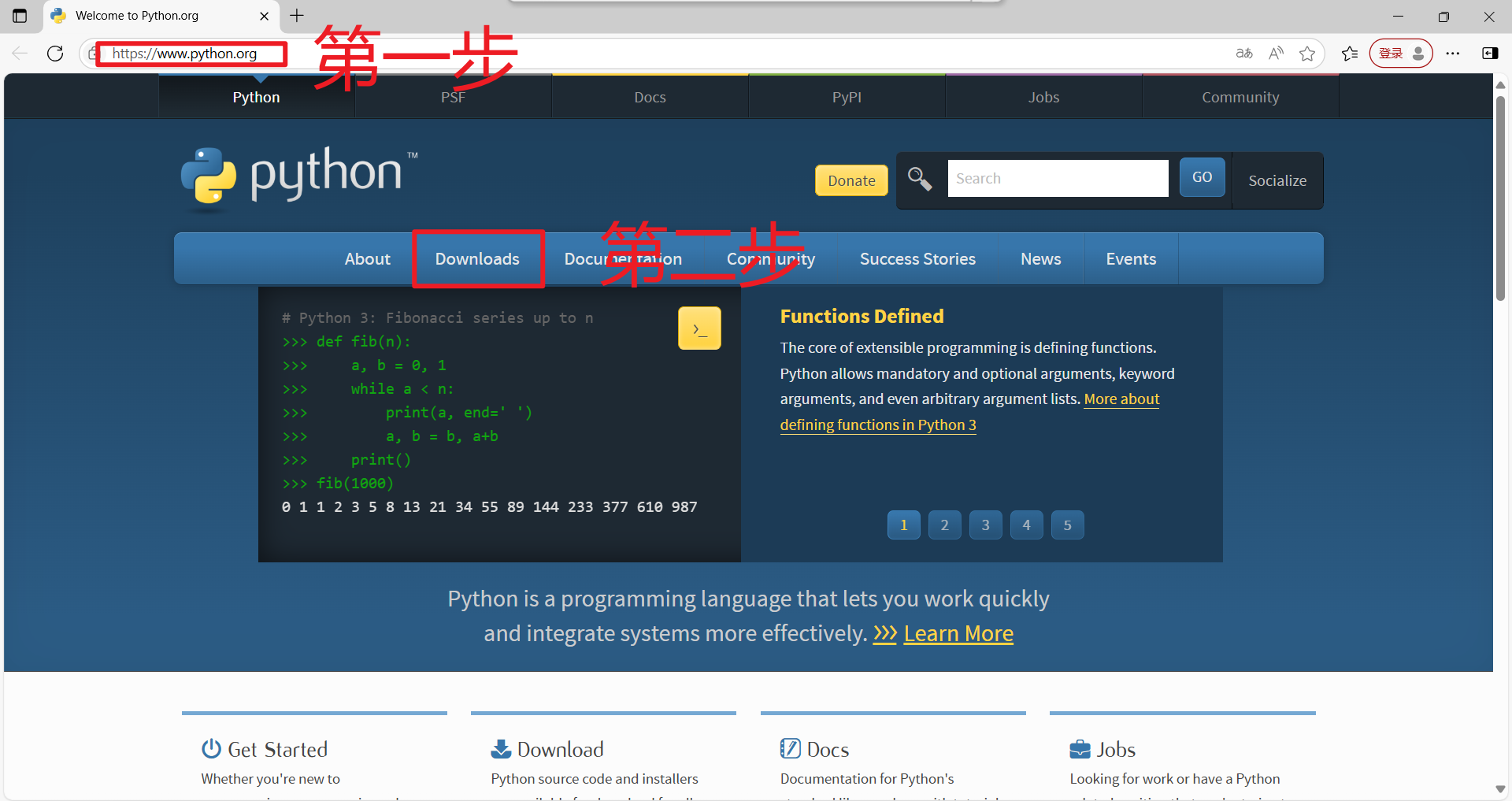This screenshot has height=801, width=1512.
Task: Click in the Search text box
Action: (1058, 179)
